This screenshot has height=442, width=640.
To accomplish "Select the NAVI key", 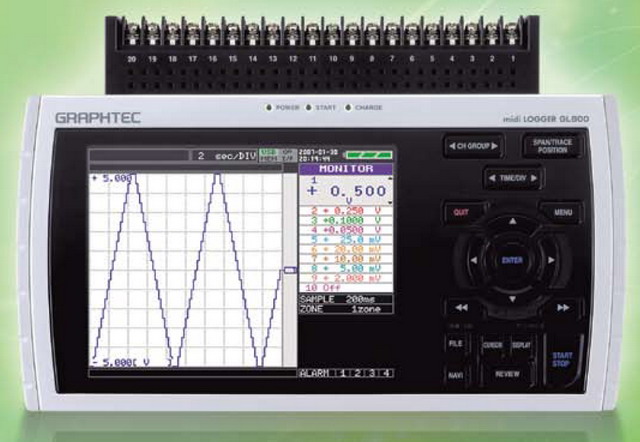I will point(456,375).
